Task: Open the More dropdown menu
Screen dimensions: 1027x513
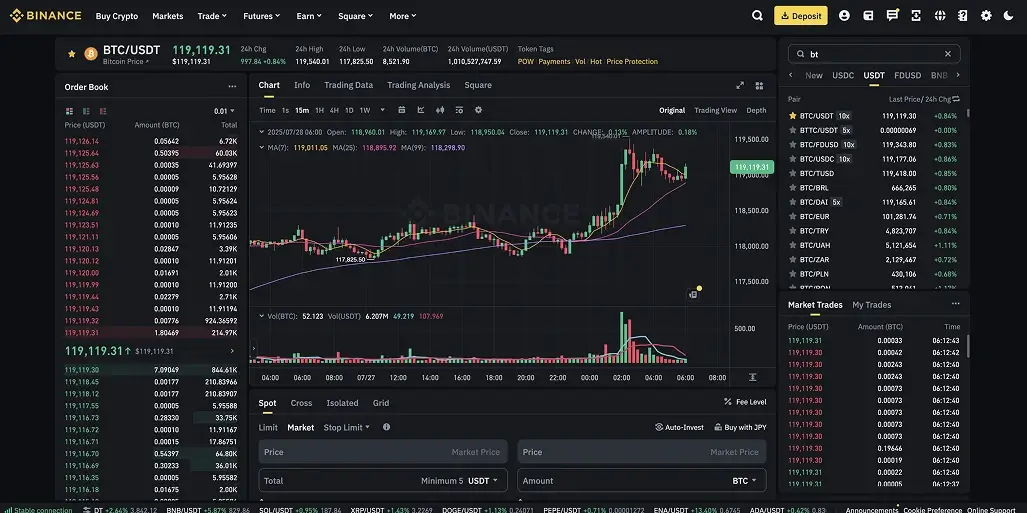Action: (x=403, y=16)
